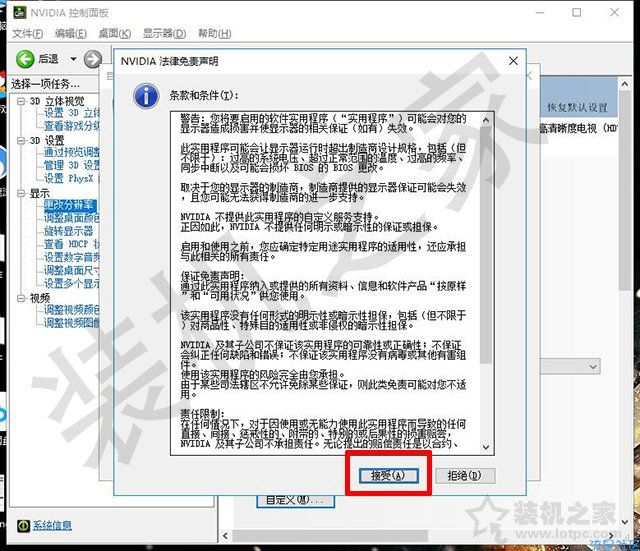This screenshot has width=640, height=551.
Task: Select 调整桌面尺寸和位置 tree item
Action: pos(71,270)
